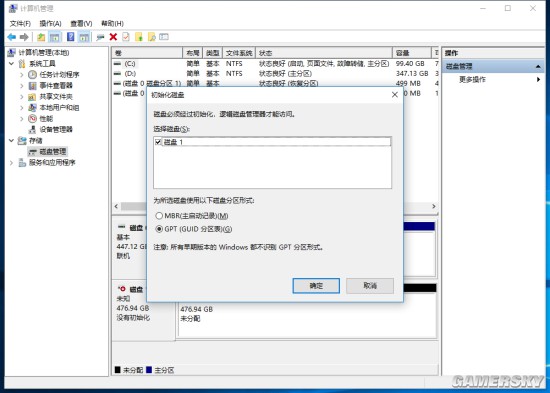Screen dimensions: 550x393
Task: Toggle show/hide Action pane toolbar icon
Action: [x=84, y=37]
